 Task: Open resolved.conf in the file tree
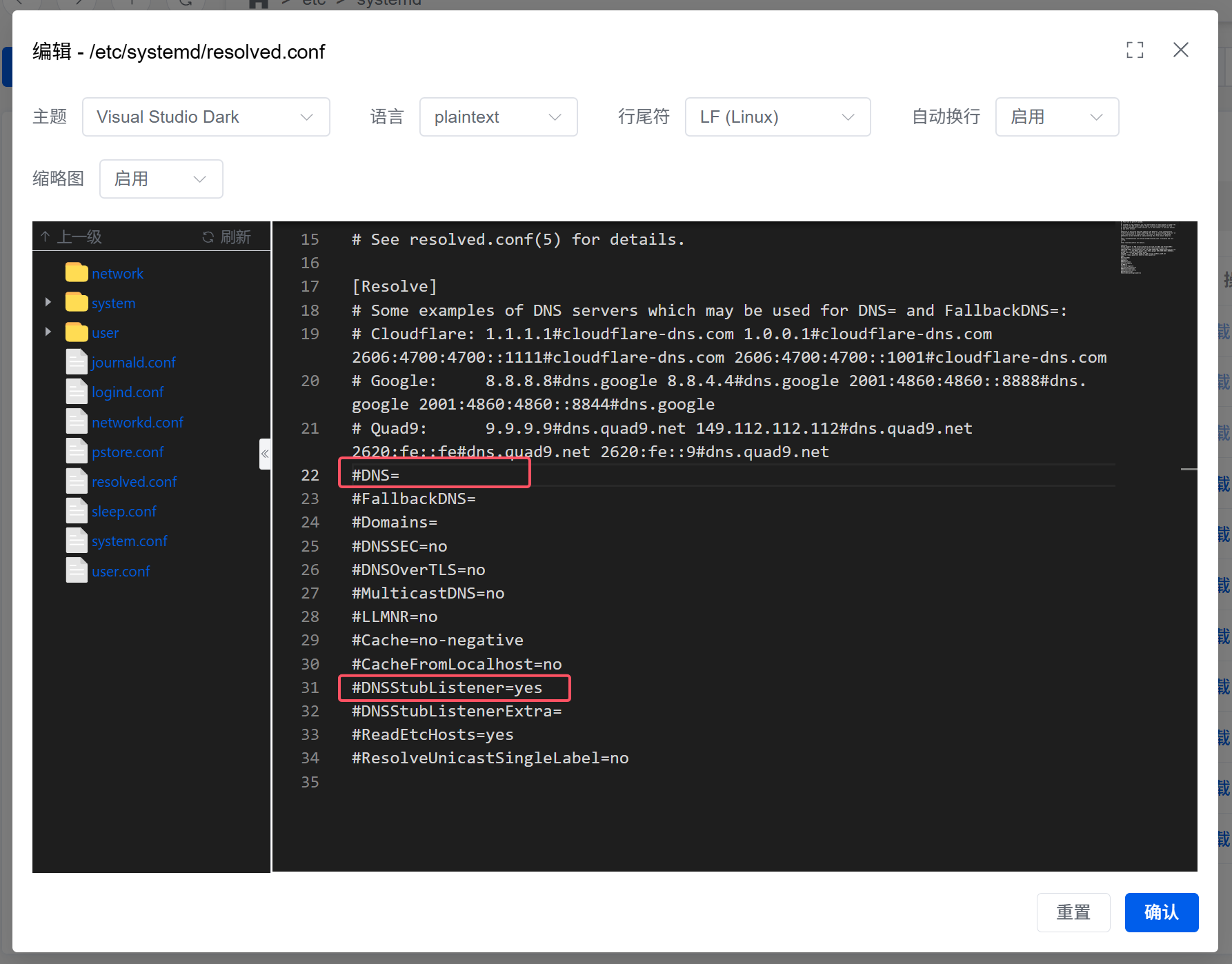point(134,482)
